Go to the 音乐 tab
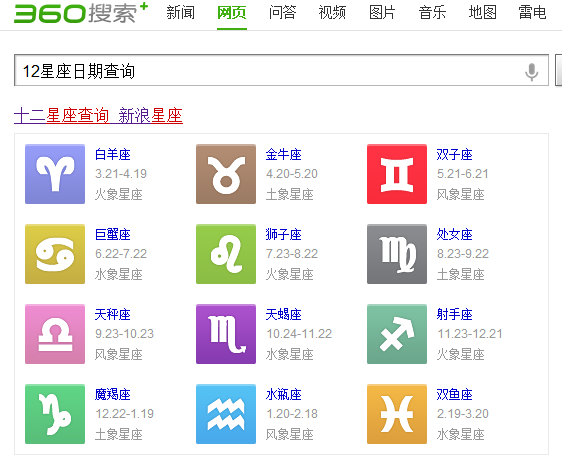This screenshot has width=562, height=473. pos(432,13)
